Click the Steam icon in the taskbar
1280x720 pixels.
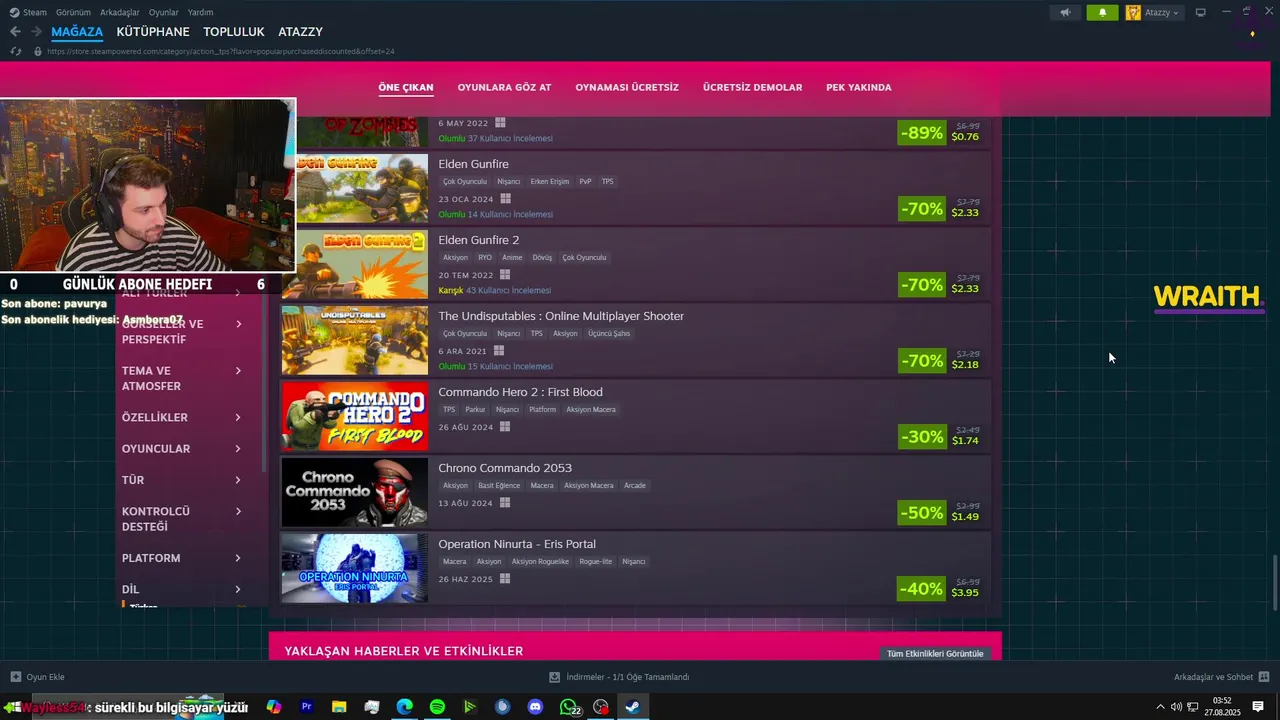click(x=633, y=707)
